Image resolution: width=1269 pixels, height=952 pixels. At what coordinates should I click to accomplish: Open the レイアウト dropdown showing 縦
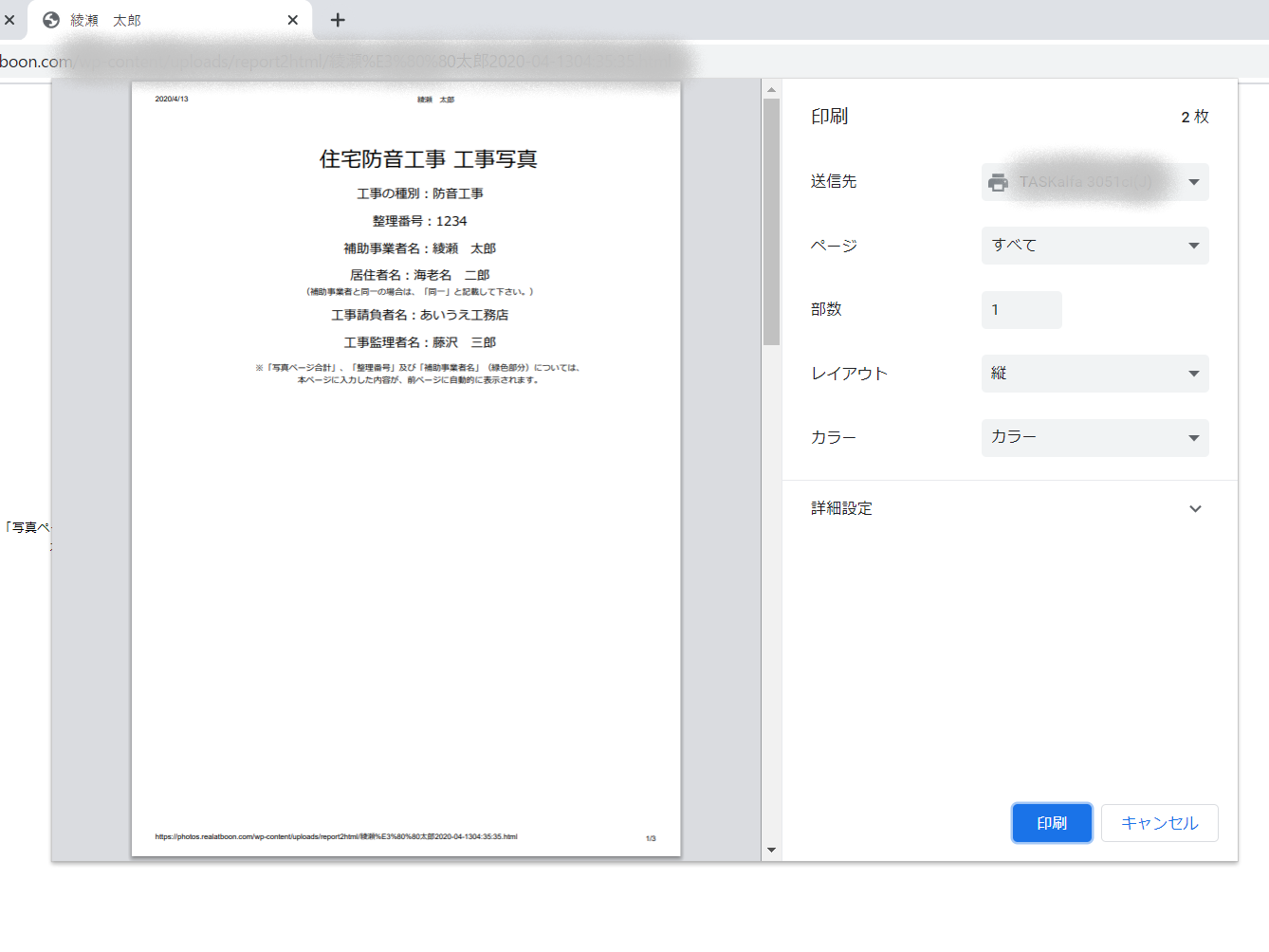coord(1094,374)
